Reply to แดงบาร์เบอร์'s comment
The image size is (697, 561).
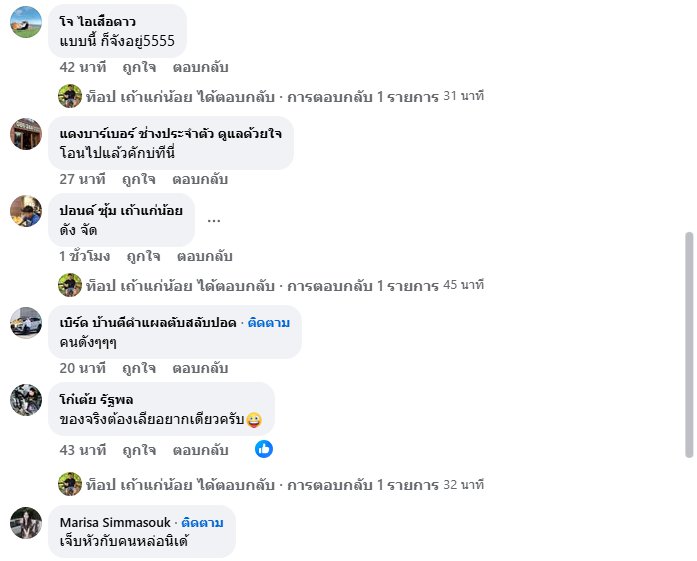click(x=200, y=179)
